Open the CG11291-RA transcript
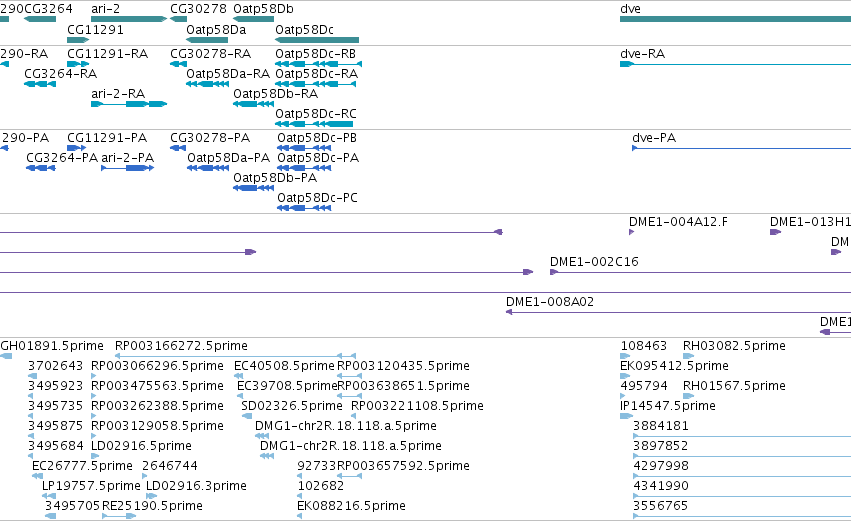851x521 pixels. coord(107,54)
